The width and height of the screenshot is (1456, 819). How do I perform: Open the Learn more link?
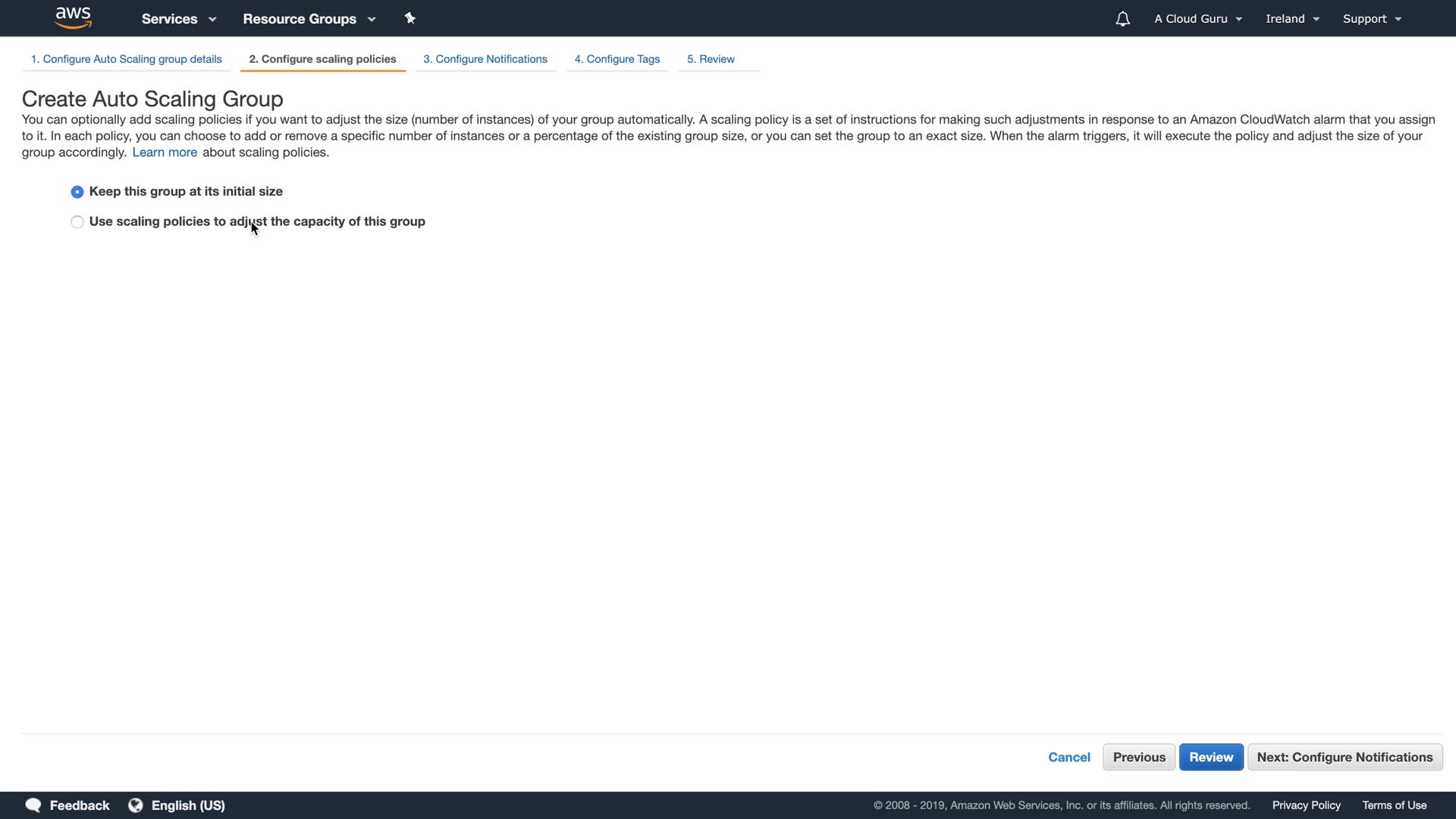tap(165, 152)
